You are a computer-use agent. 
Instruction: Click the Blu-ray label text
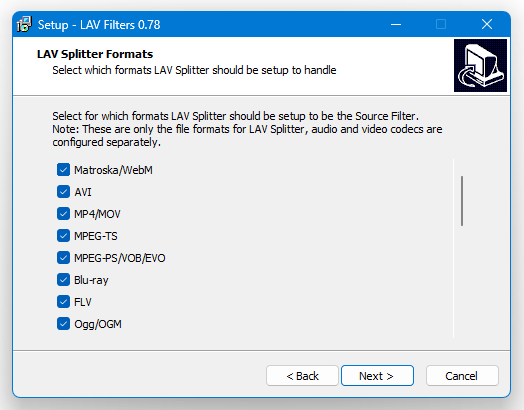[x=91, y=280]
